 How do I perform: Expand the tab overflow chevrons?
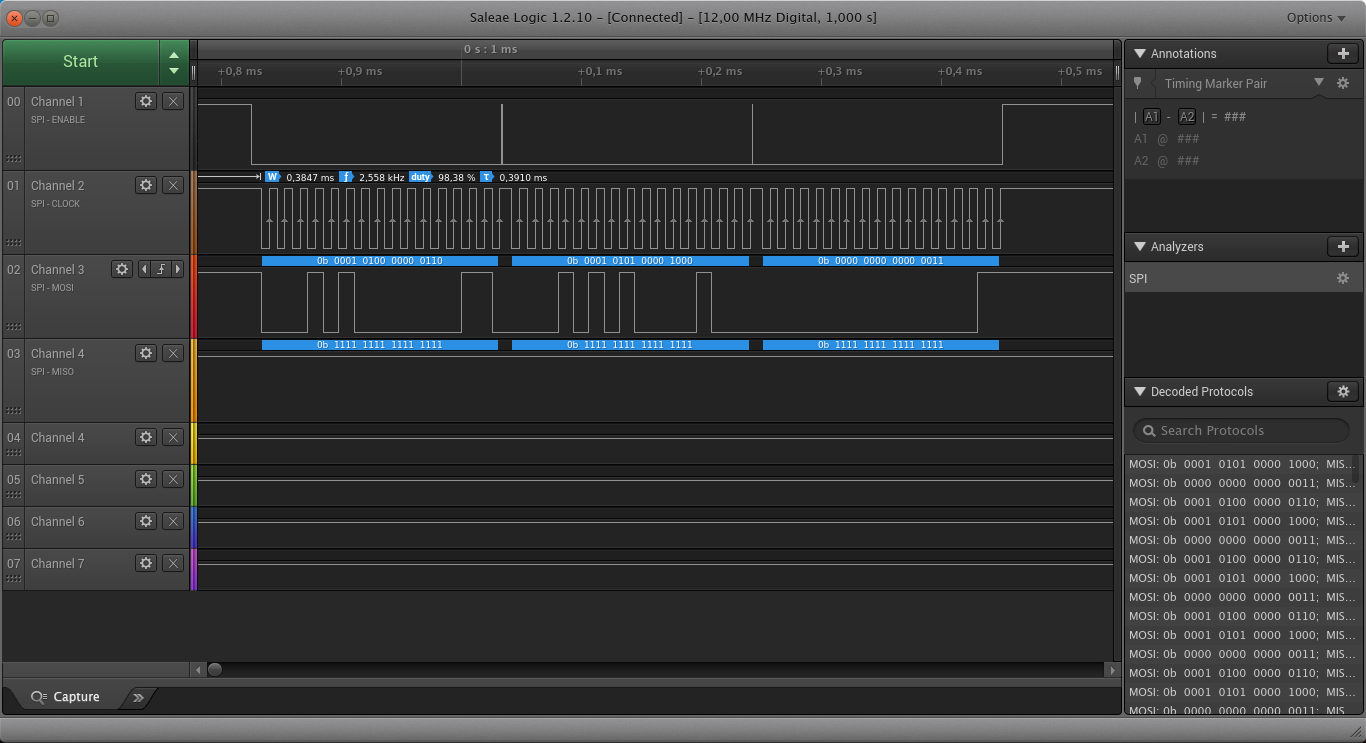pos(139,697)
